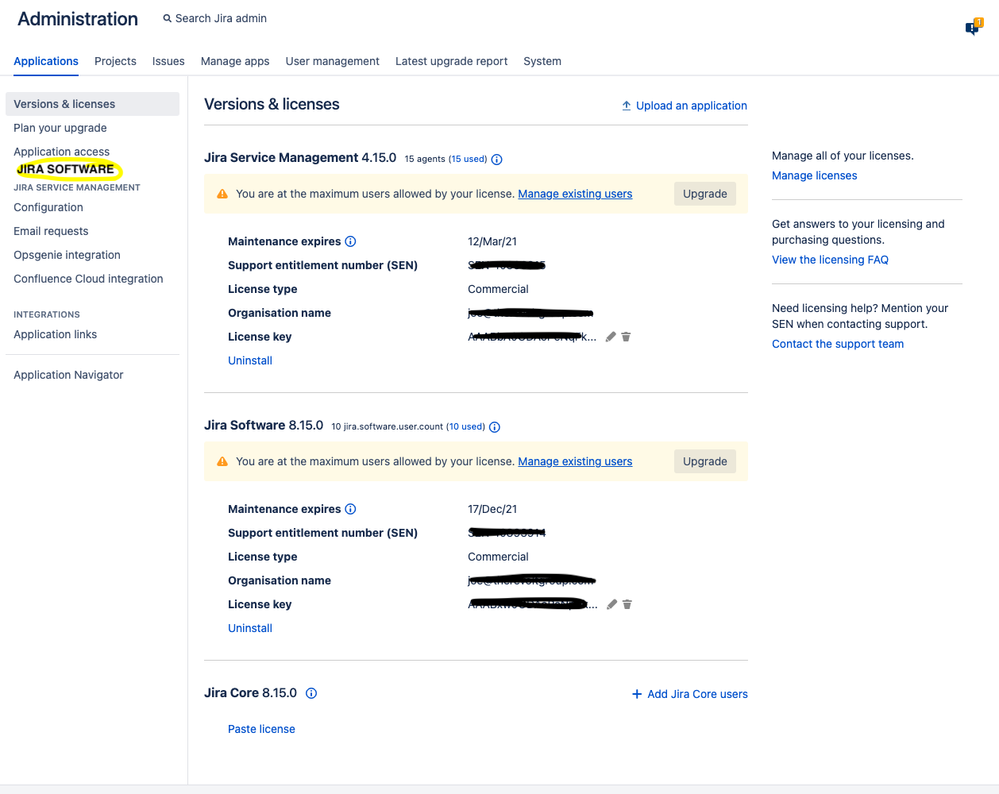The image size is (999, 794).
Task: Open Application Navigator
Action: [68, 375]
